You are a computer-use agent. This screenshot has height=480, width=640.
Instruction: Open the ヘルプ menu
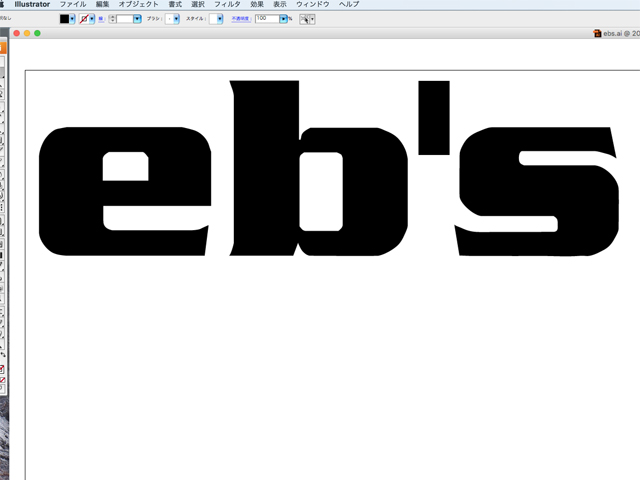pos(349,5)
